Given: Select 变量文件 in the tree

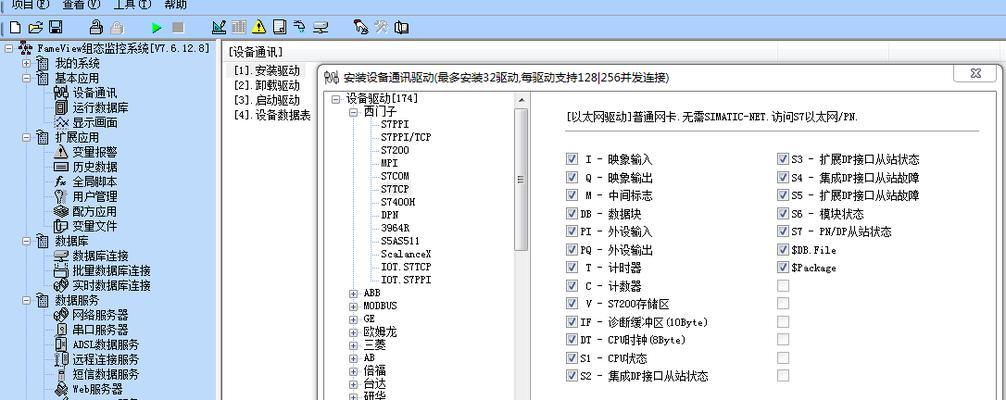Looking at the screenshot, I should click(94, 226).
